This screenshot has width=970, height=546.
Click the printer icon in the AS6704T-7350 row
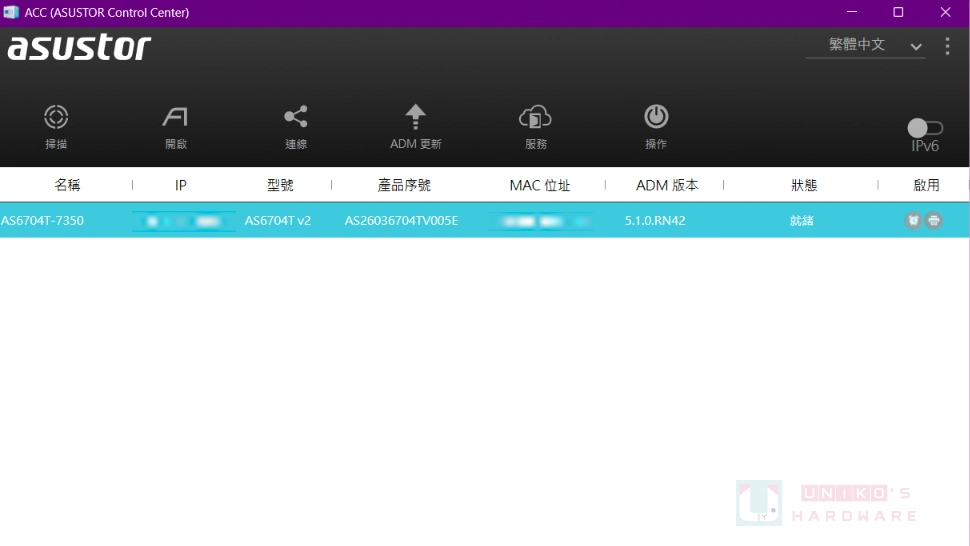[934, 220]
